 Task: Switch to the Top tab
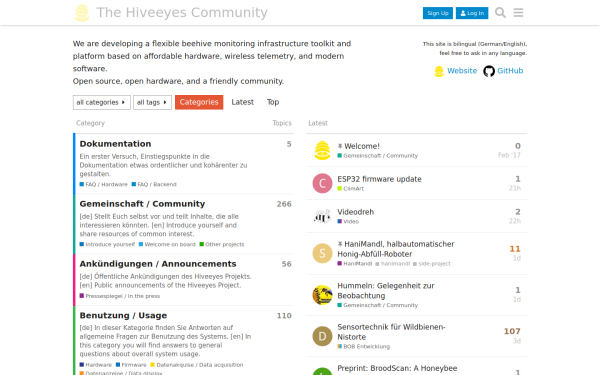coord(273,102)
